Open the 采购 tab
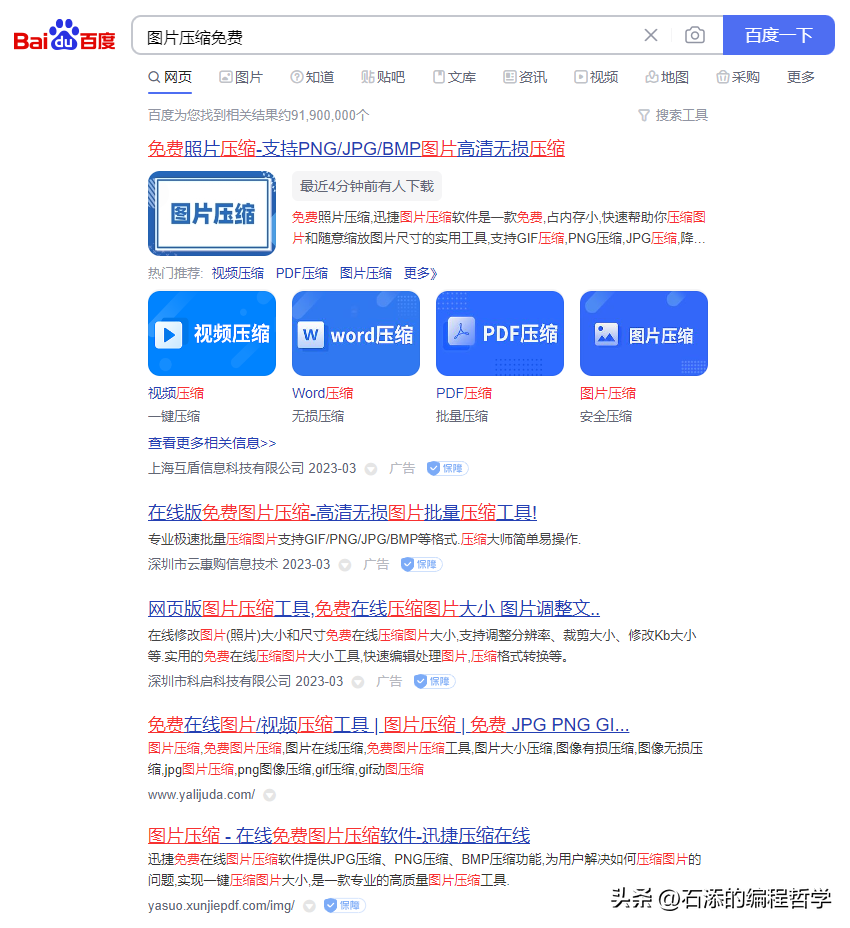This screenshot has width=850, height=928. tap(738, 78)
